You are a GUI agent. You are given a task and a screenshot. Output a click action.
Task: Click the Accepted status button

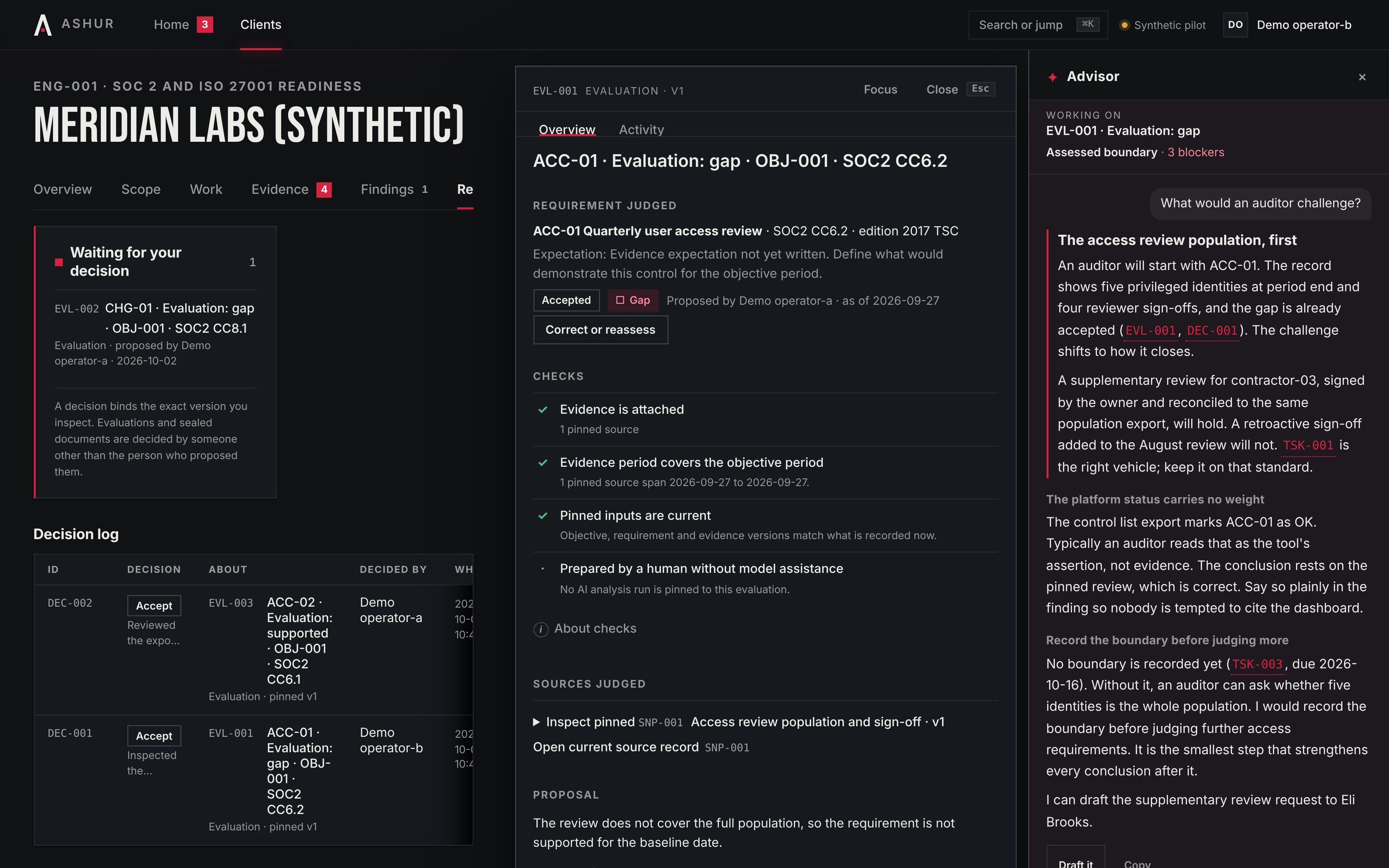567,300
